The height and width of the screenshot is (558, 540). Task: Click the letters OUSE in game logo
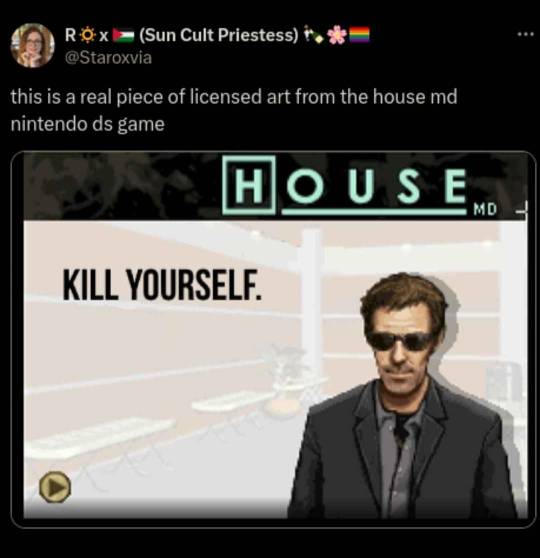point(377,187)
